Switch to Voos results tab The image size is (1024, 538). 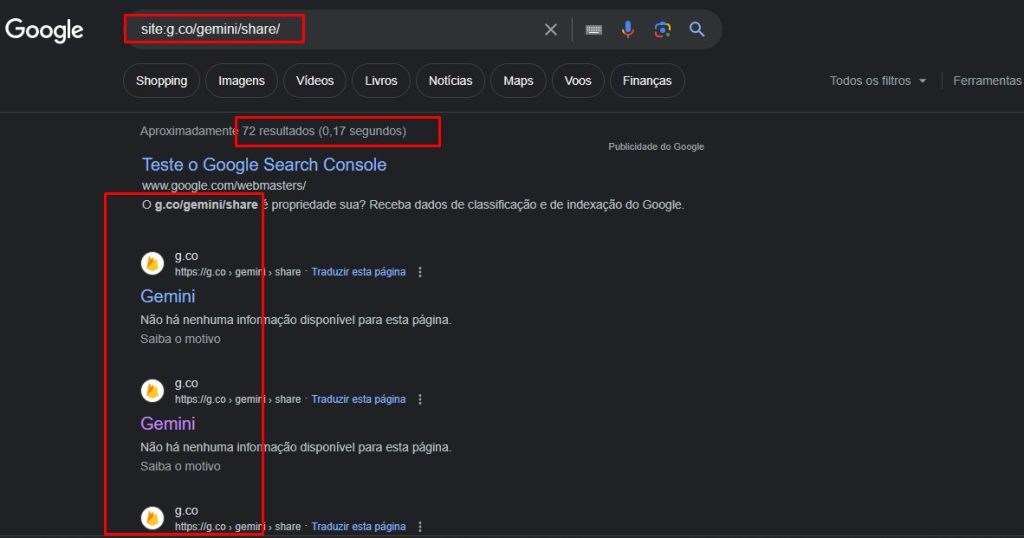coord(578,80)
